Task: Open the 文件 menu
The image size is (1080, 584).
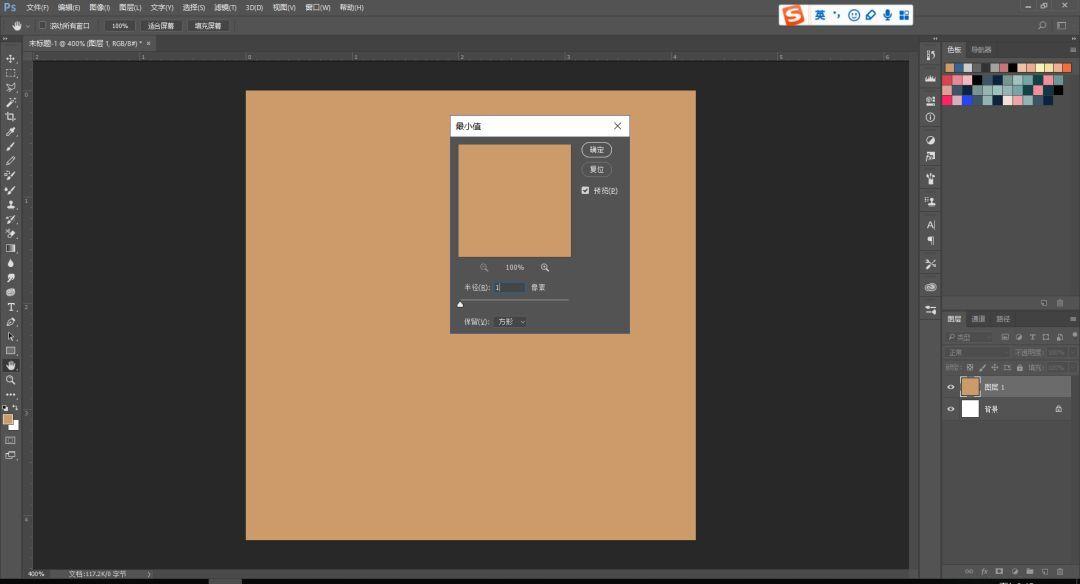Action: pyautogui.click(x=37, y=8)
